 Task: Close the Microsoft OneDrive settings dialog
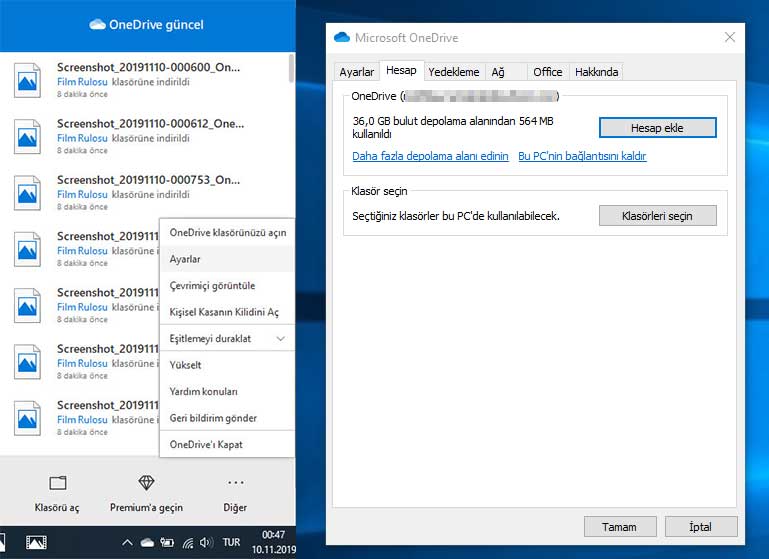(x=730, y=37)
